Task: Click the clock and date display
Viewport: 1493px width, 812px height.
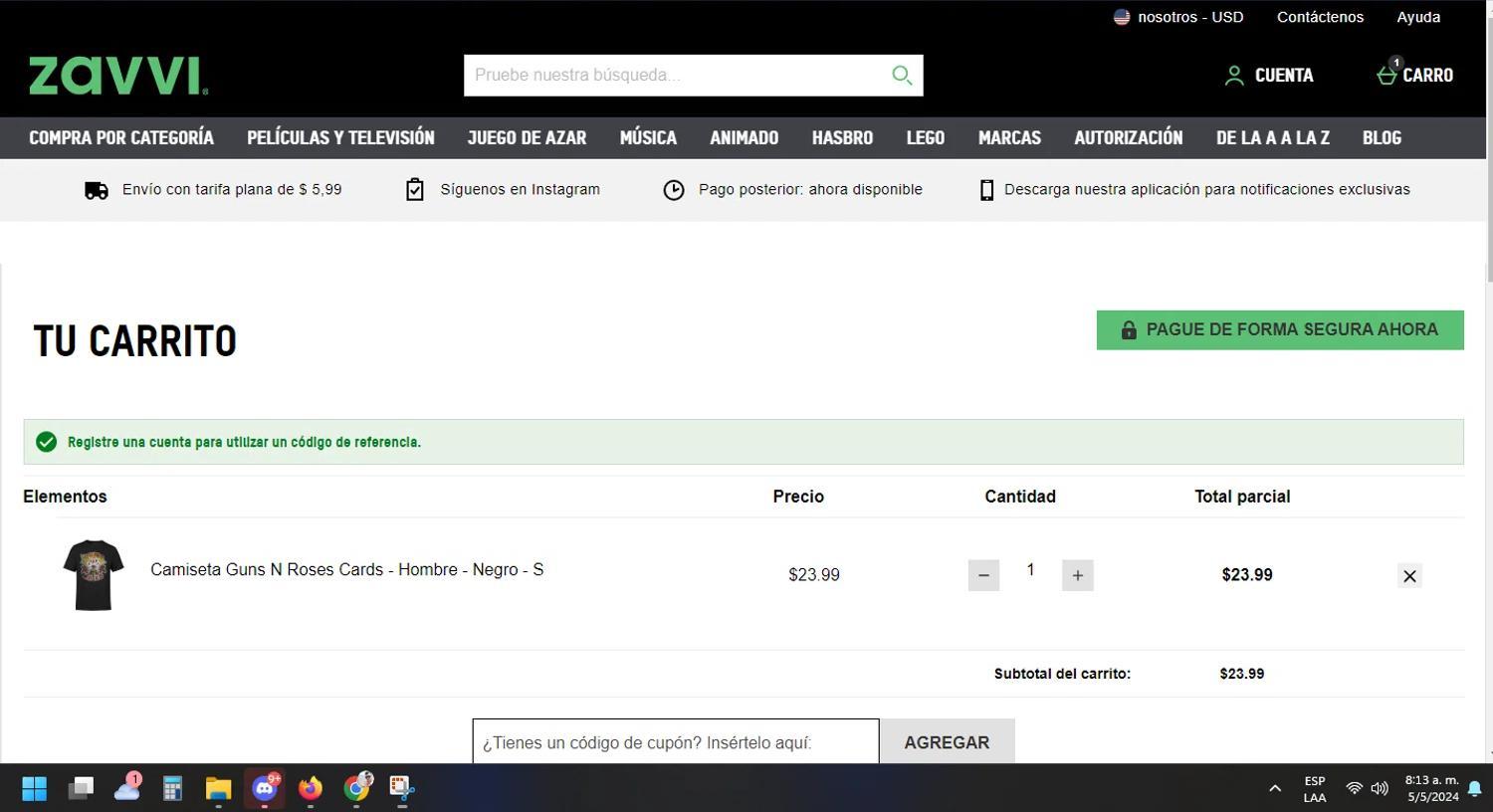Action: point(1432,789)
